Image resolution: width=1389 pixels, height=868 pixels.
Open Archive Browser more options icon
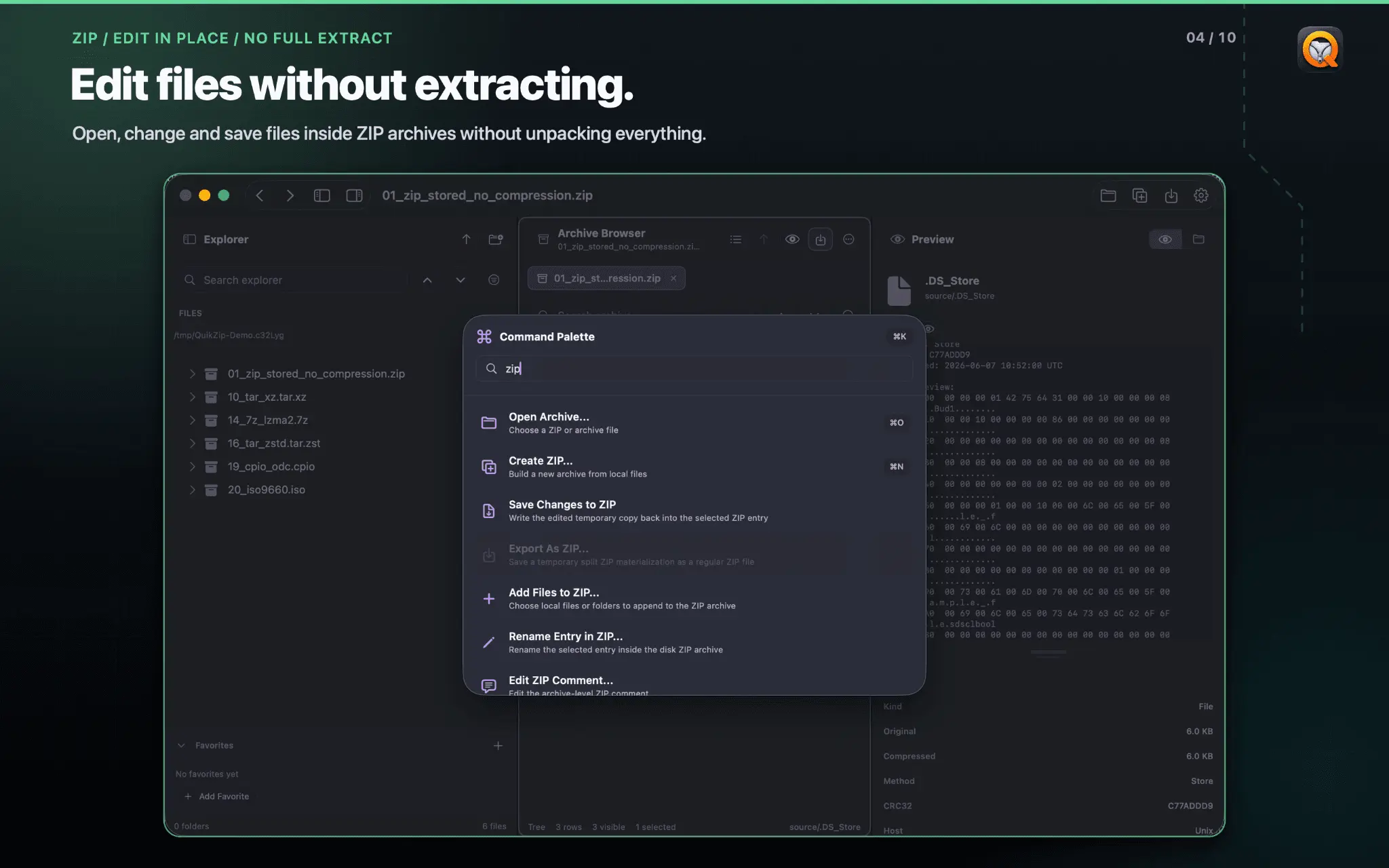point(848,239)
